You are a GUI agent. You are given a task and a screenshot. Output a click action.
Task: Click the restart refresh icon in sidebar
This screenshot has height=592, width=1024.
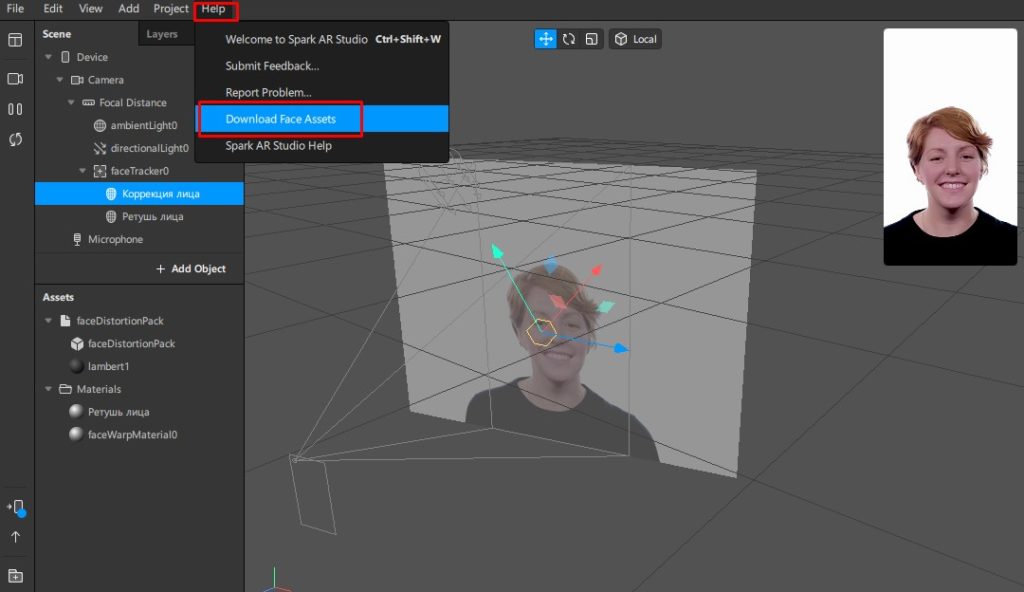click(x=15, y=139)
